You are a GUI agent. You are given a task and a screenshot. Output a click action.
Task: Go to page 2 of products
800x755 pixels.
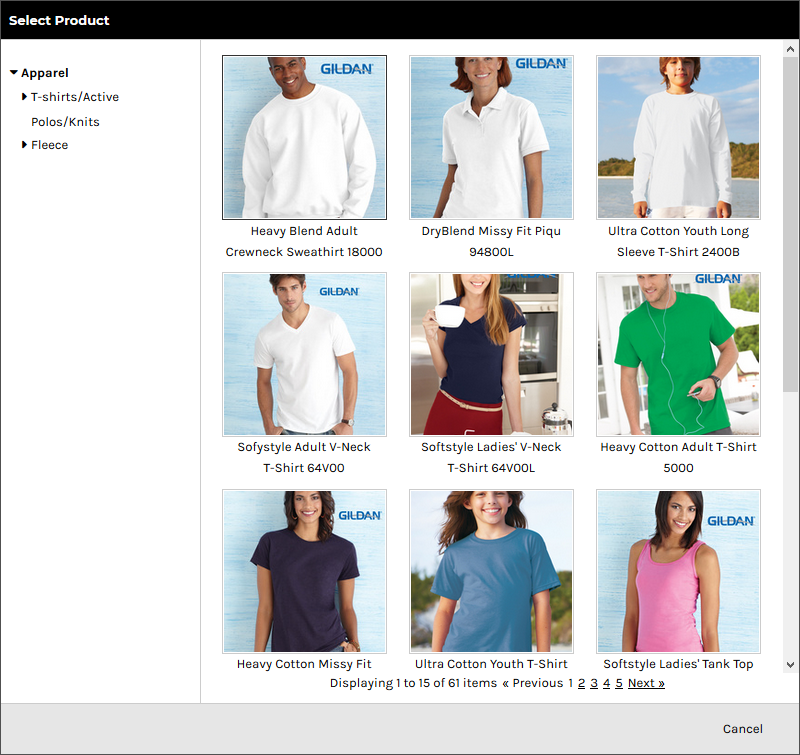(581, 683)
